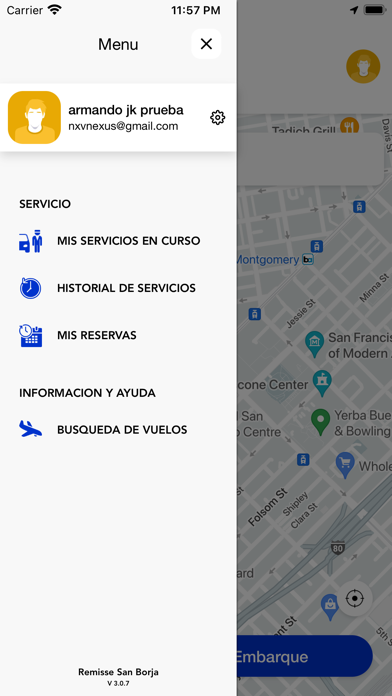Tap the Tadich Grill restaurant pin
Image resolution: width=392 pixels, height=696 pixels.
[x=349, y=126]
